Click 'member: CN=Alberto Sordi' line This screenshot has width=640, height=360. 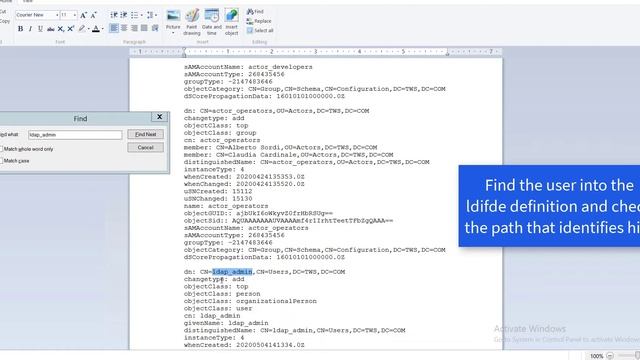[x=280, y=148]
